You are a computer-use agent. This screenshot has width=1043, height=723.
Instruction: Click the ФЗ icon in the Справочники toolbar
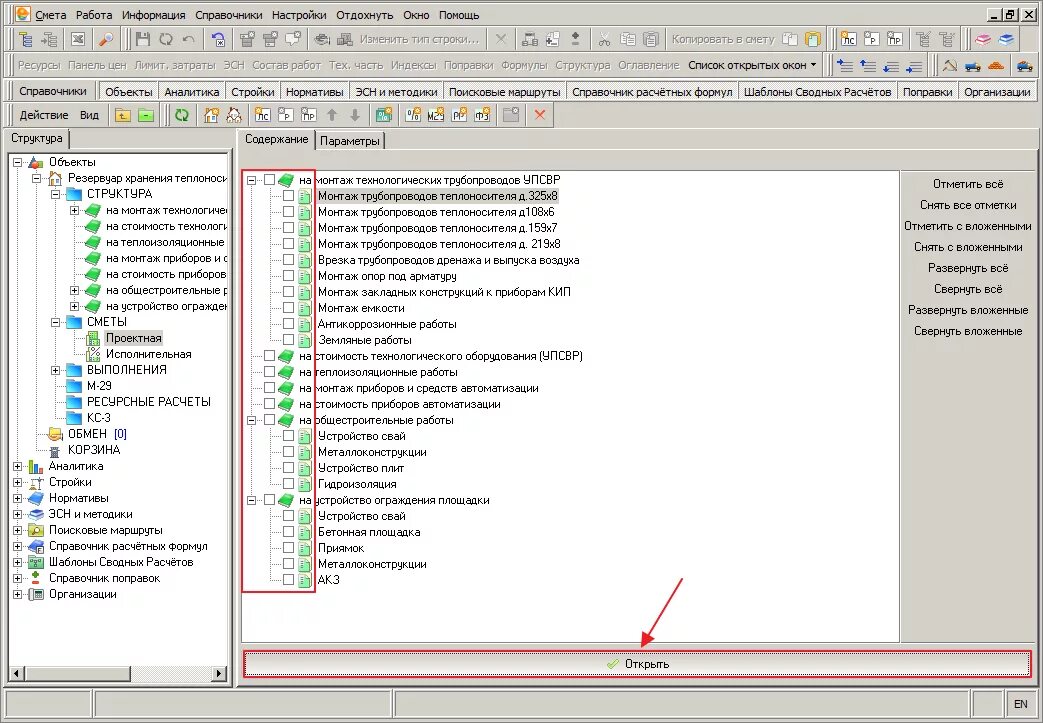point(482,116)
